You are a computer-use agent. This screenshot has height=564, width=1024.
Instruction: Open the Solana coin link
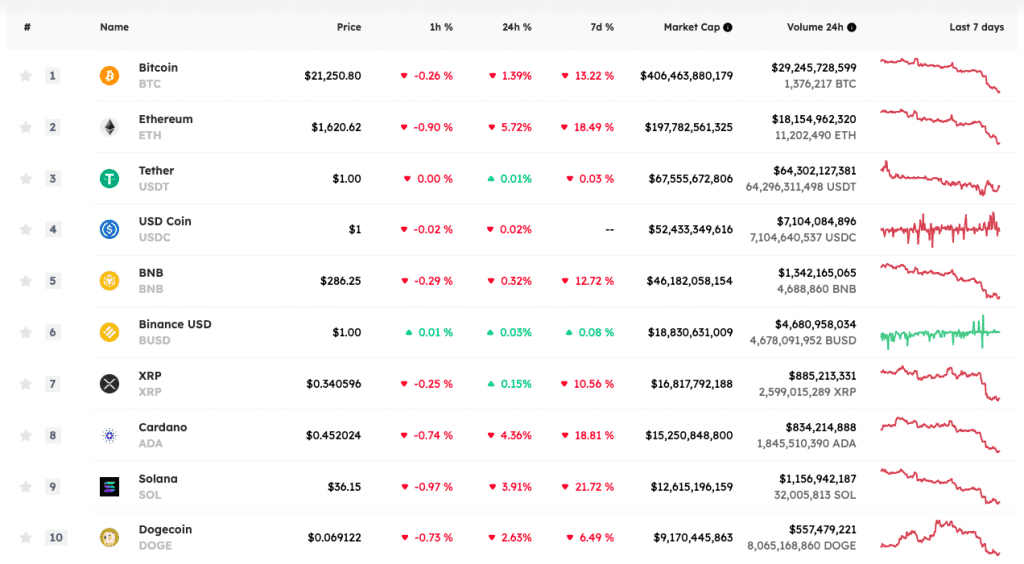click(157, 479)
